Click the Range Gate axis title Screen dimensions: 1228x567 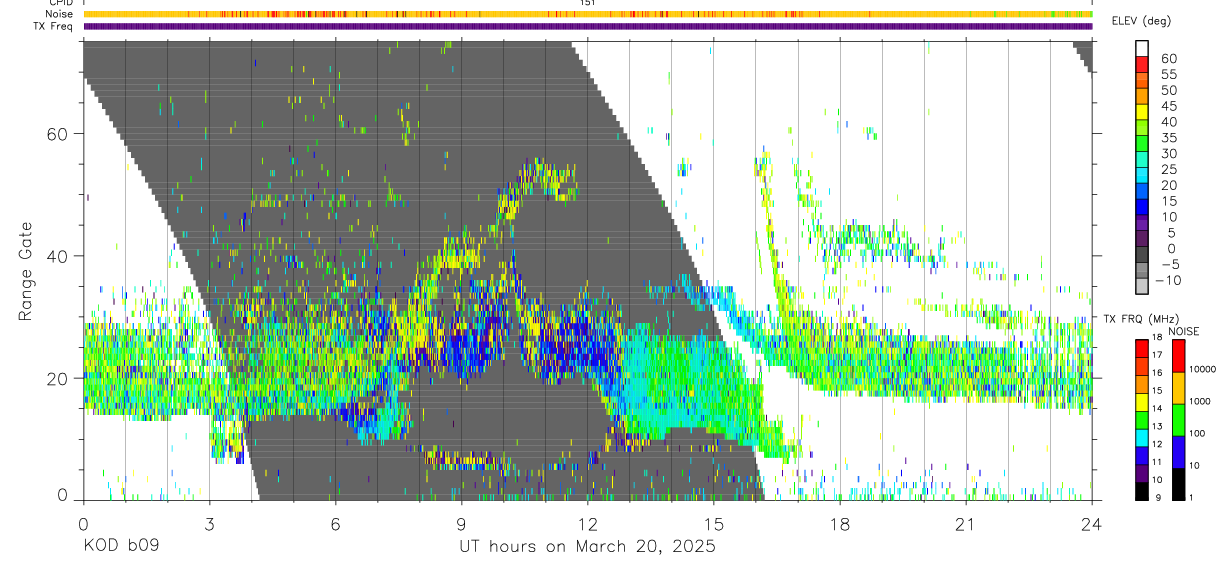pos(26,271)
